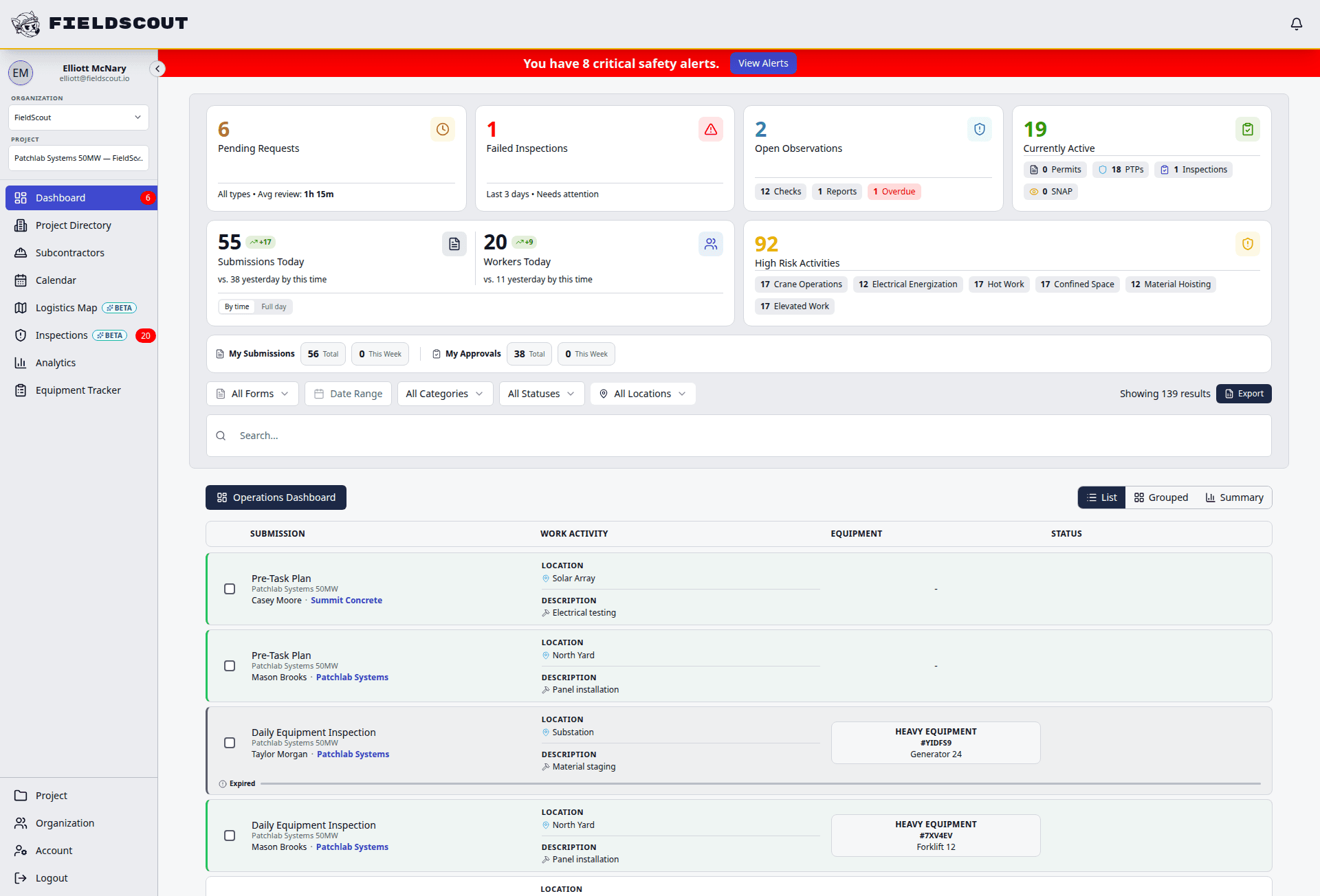The height and width of the screenshot is (896, 1320).
Task: Click the Logout arrow icon
Action: coord(21,878)
